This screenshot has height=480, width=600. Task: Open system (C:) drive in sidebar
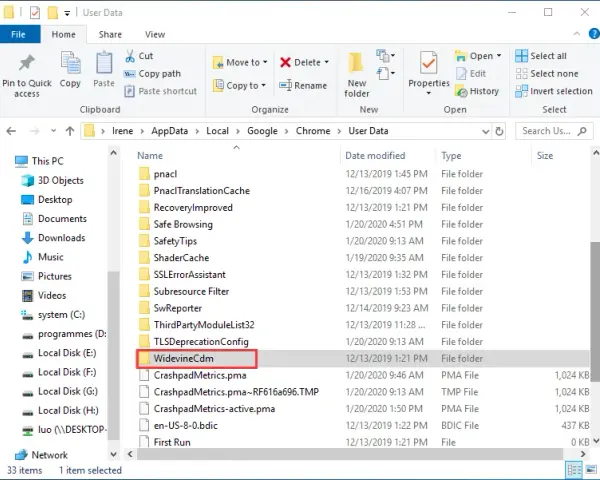[53, 315]
